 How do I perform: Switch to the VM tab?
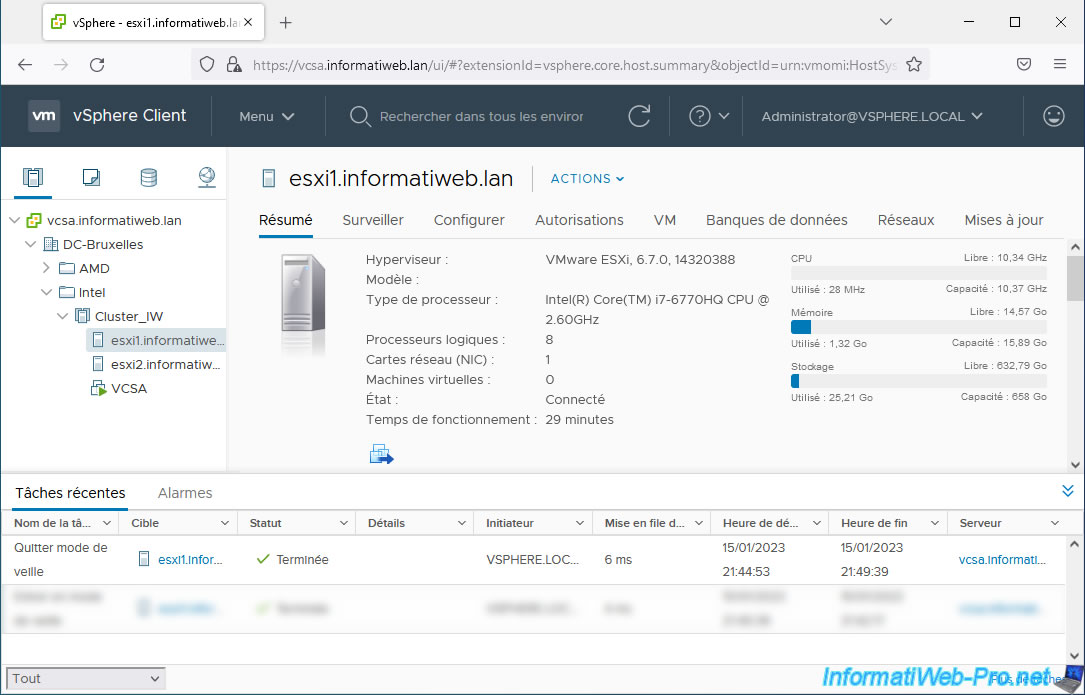[x=665, y=220]
